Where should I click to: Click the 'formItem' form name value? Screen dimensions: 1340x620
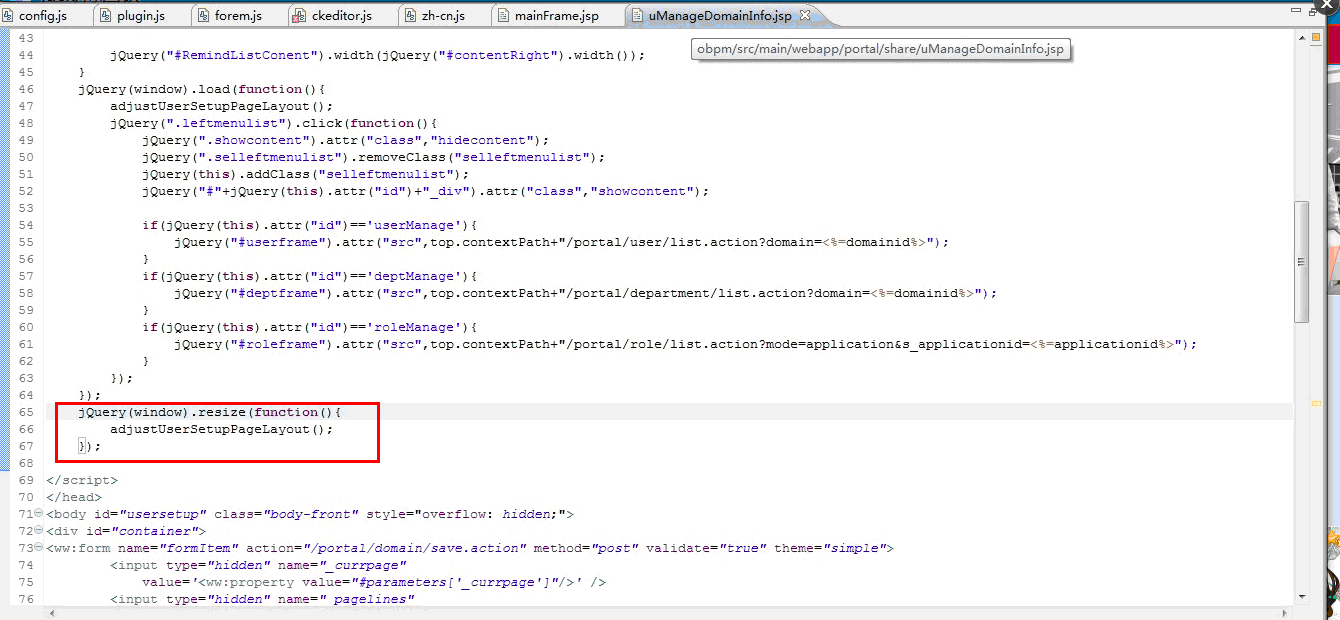click(198, 548)
